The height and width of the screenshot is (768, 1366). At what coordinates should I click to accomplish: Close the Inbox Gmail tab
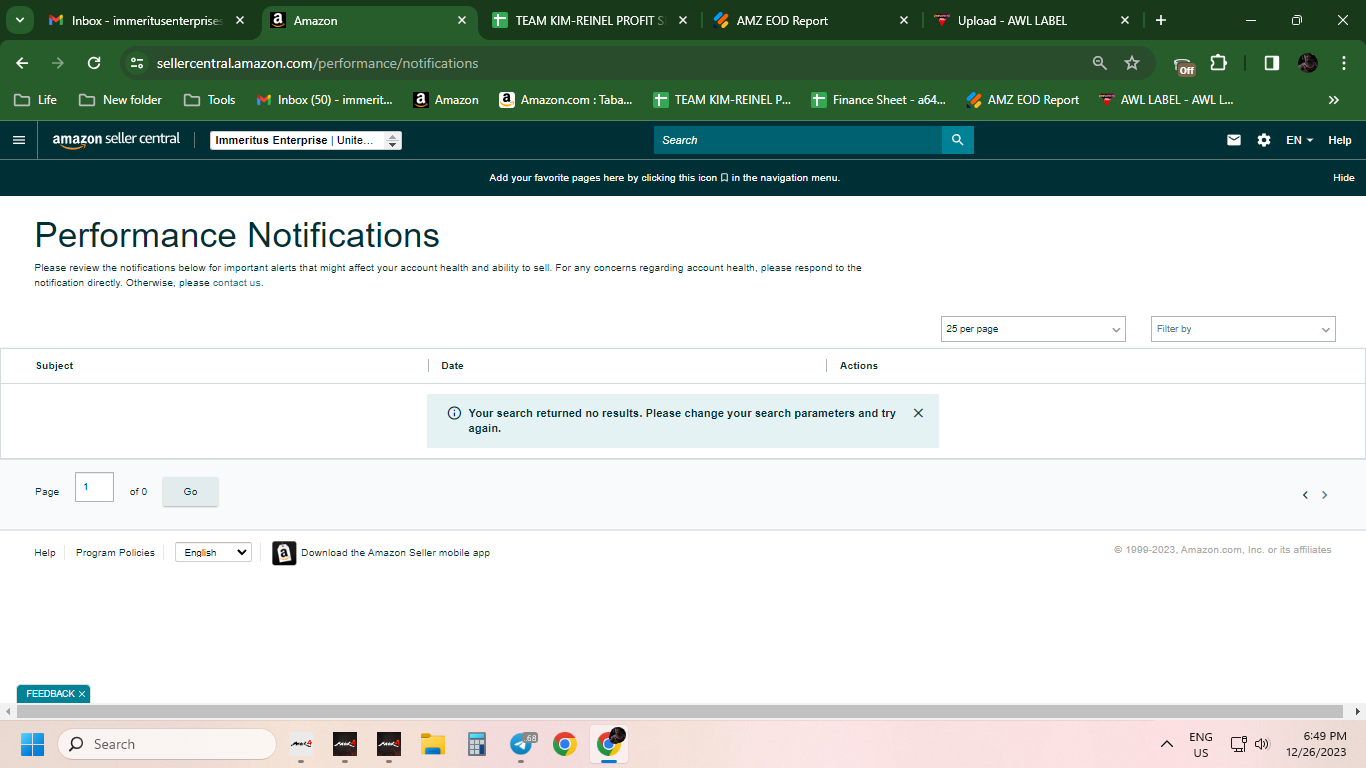[240, 20]
